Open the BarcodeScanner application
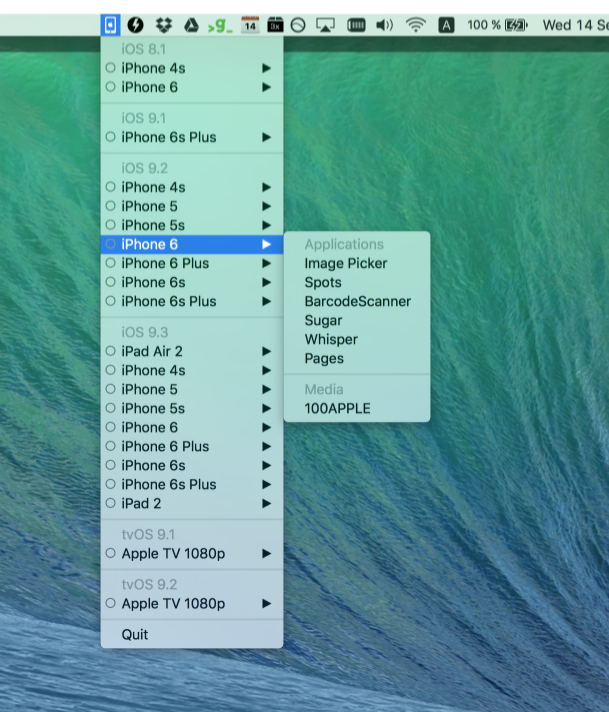This screenshot has width=609, height=712. (357, 302)
